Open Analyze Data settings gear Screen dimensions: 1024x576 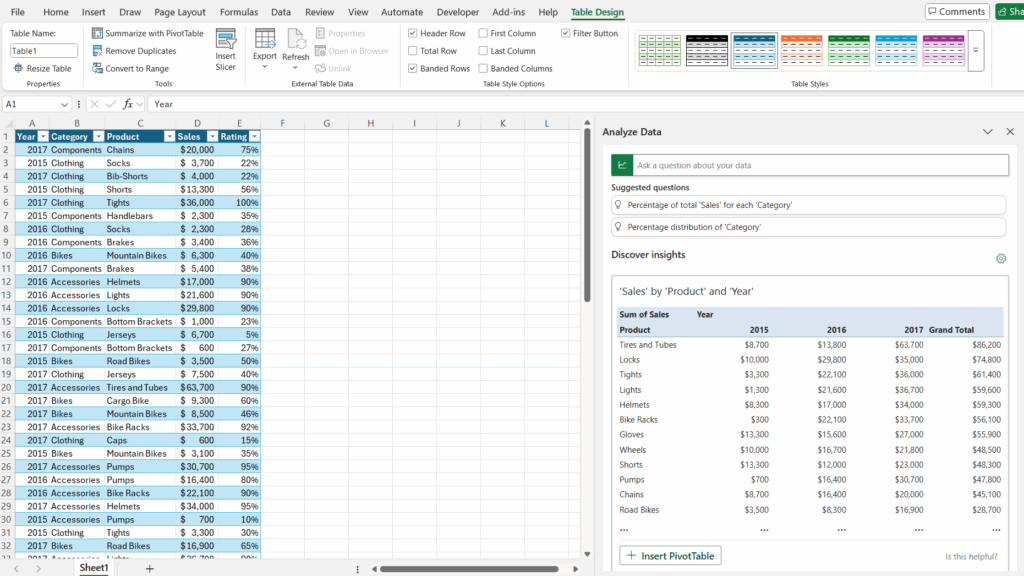1001,258
